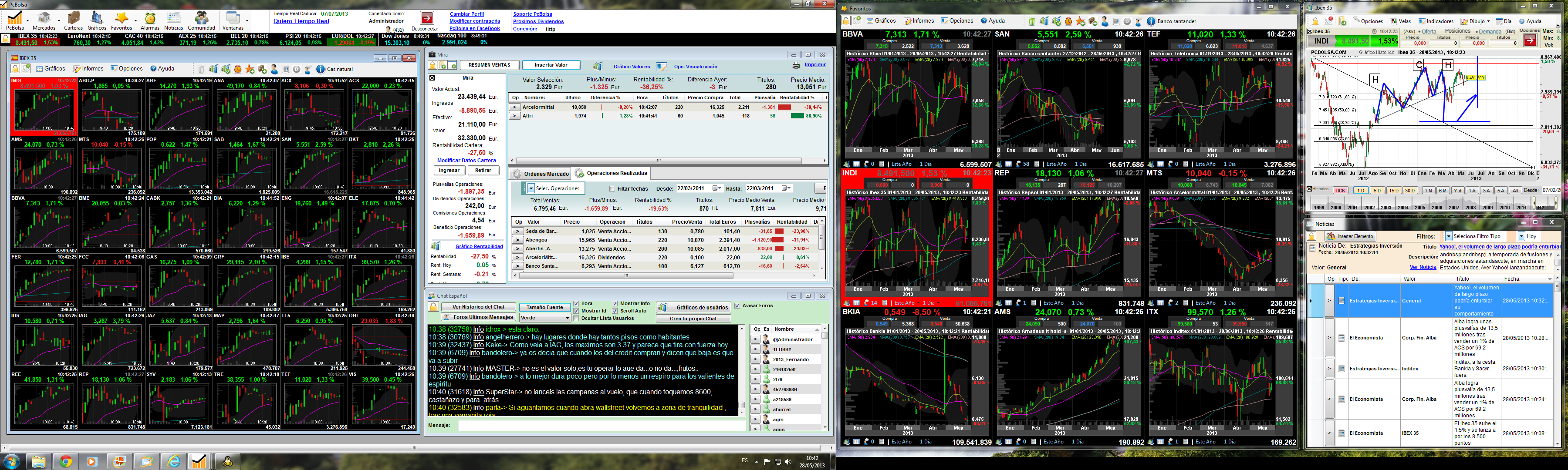Open the Carteras briefcase icon
1568x470 pixels.
pyautogui.click(x=74, y=18)
